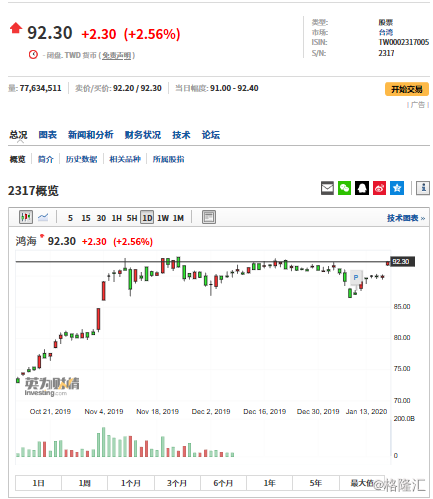The height and width of the screenshot is (499, 433).
Task: Set chart range to 1年
Action: tap(269, 483)
